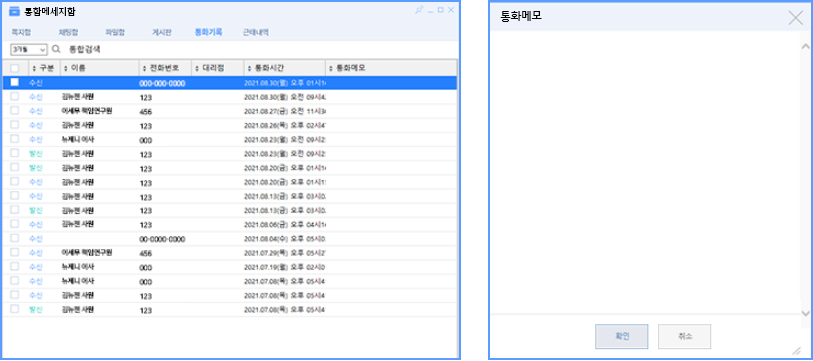813x361 pixels.
Task: Check the highlighted 000-000-0000 row checkbox
Action: coord(15,82)
